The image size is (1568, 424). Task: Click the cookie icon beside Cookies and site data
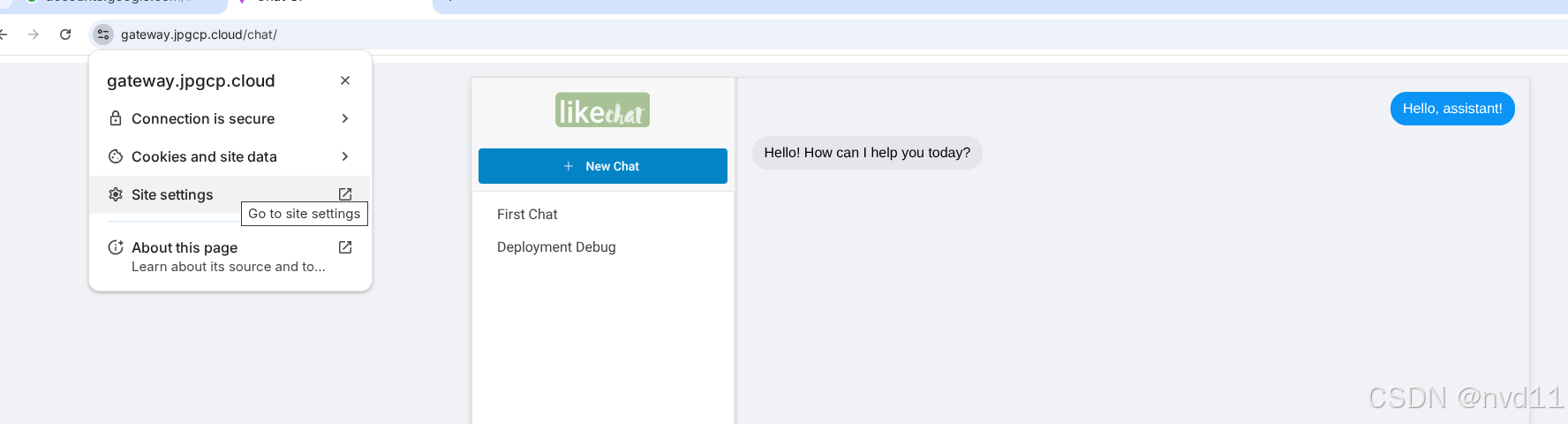(116, 156)
